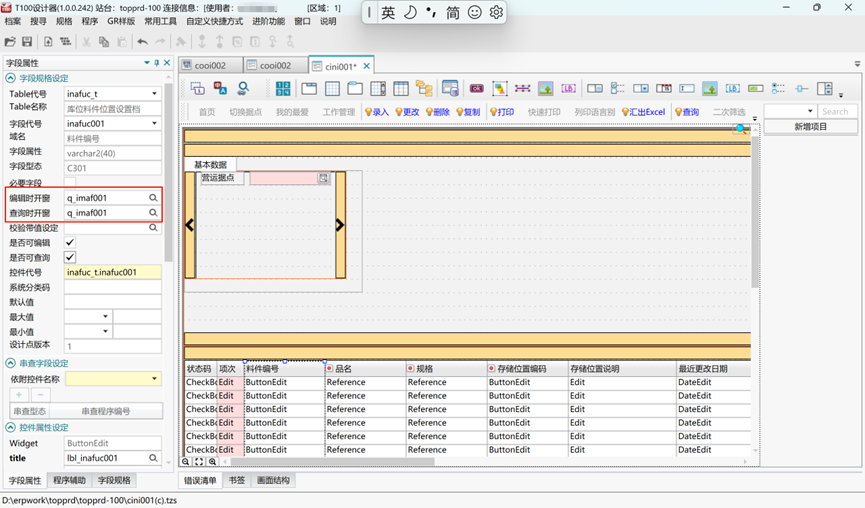Open the 错误清单 tab

(200, 480)
